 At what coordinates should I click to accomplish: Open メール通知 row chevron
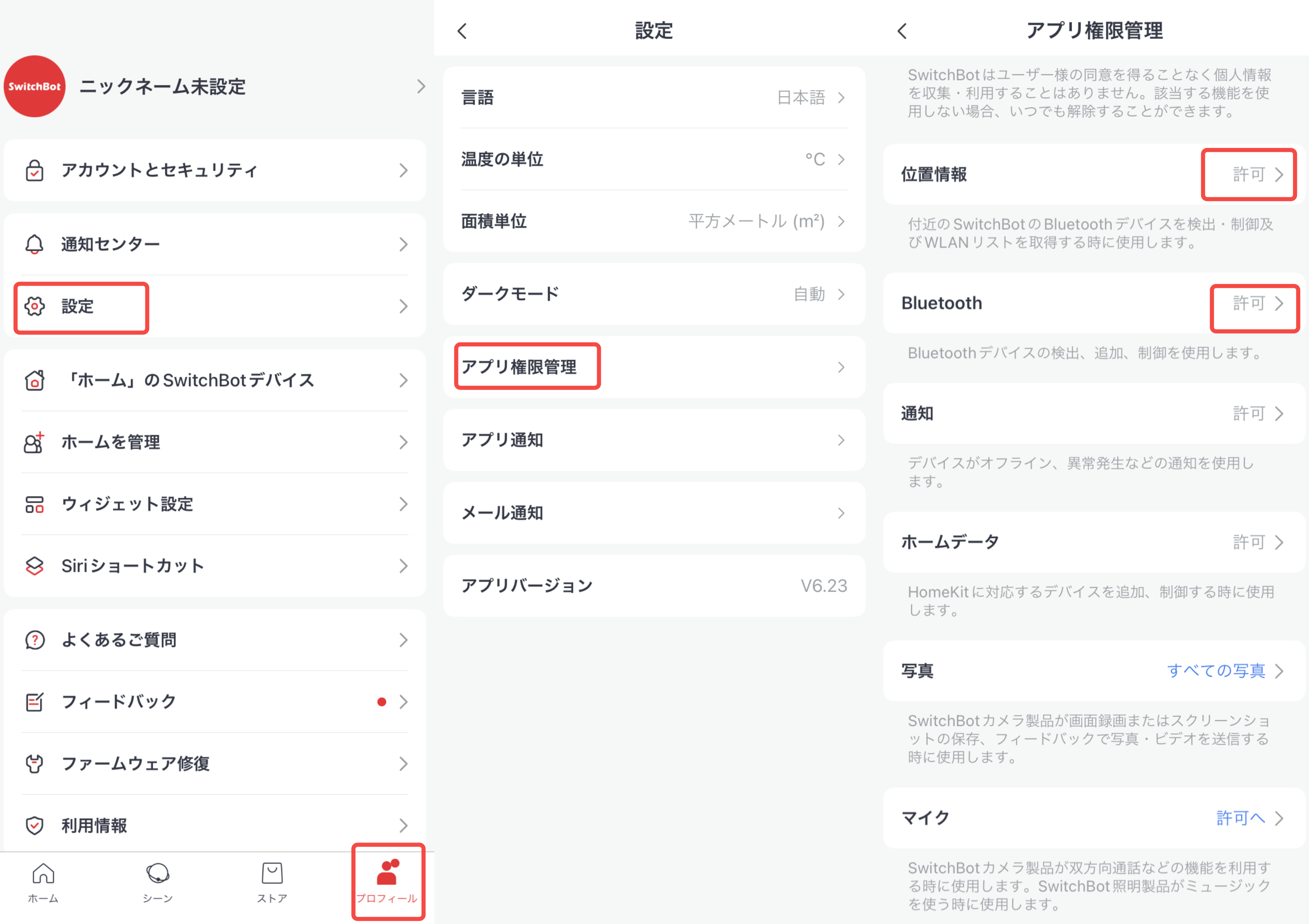coord(841,513)
